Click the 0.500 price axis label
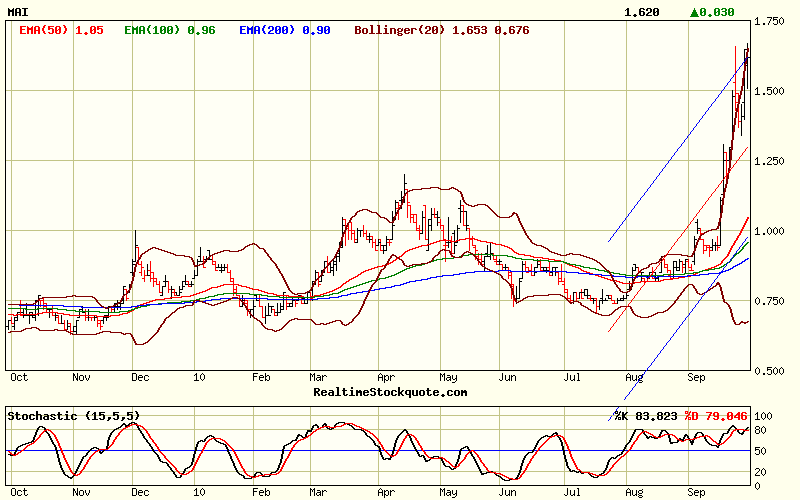The height and width of the screenshot is (500, 800). coord(769,371)
